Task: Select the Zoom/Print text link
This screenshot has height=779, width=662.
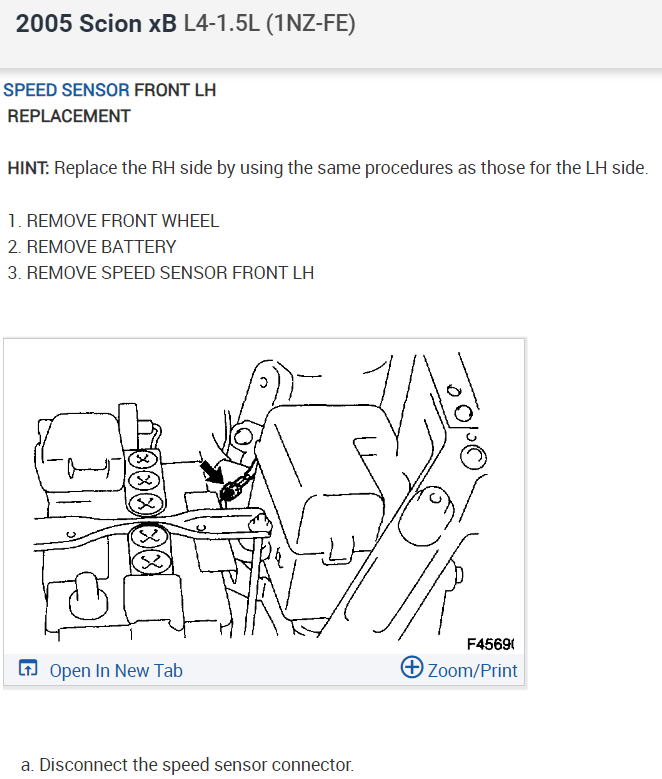Action: click(x=472, y=671)
